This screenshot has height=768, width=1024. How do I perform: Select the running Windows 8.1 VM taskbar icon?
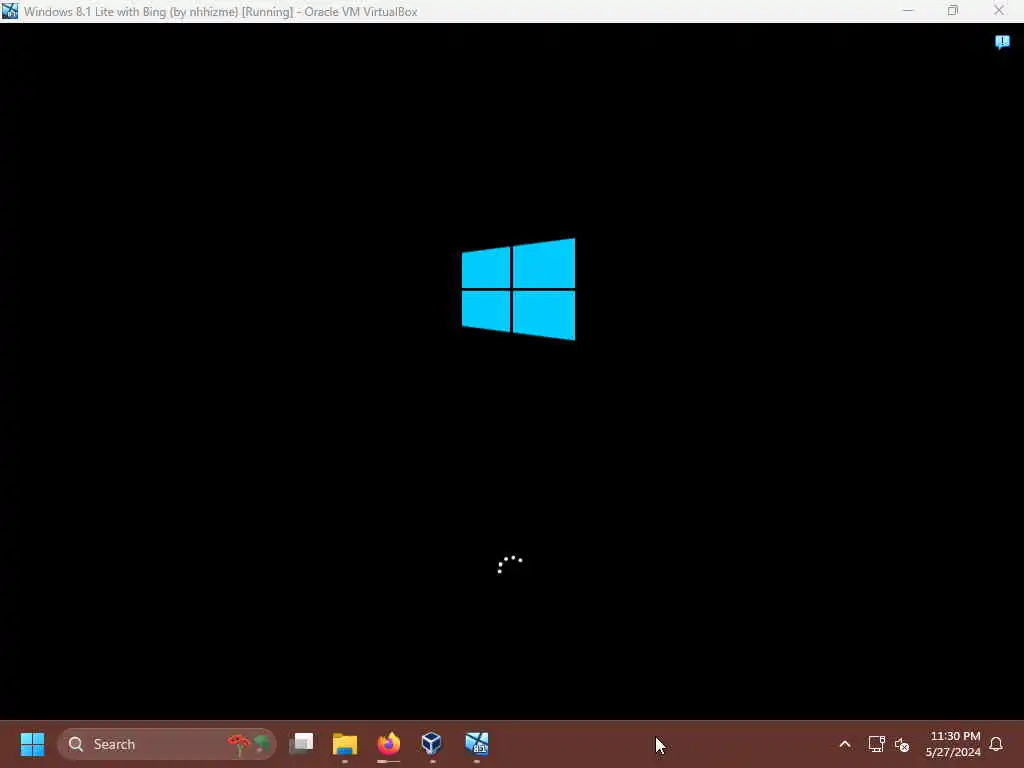[x=477, y=743]
